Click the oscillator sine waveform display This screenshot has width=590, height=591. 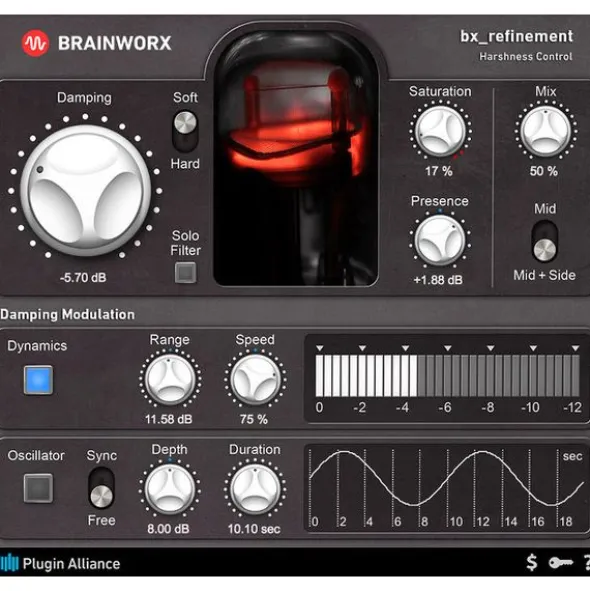tap(446, 488)
